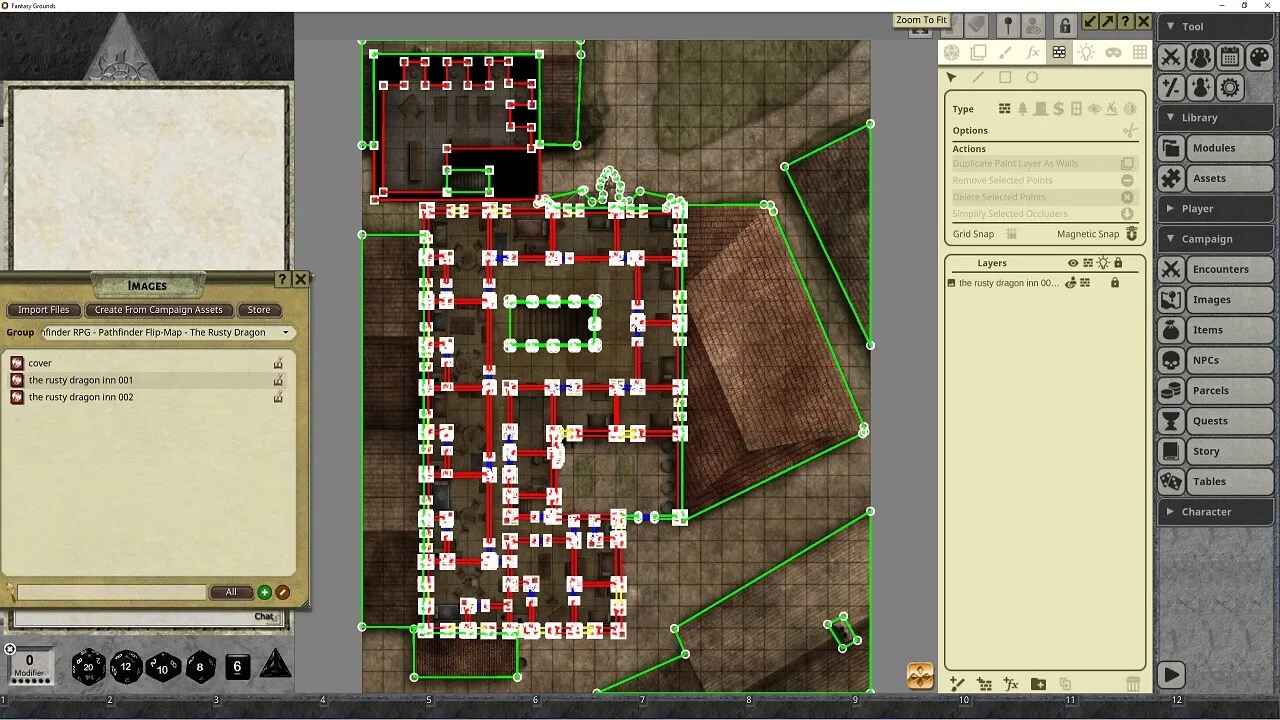This screenshot has height=720, width=1280.
Task: Open the Modifiers plus/minus icon
Action: (x=1171, y=87)
